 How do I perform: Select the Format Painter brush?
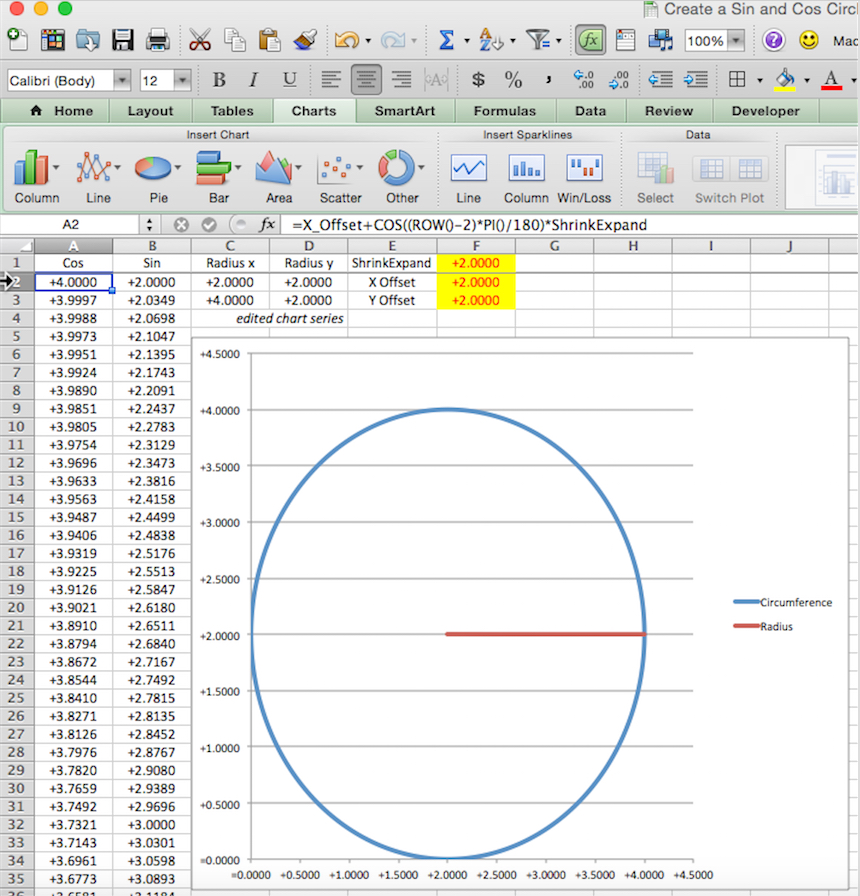pos(305,41)
